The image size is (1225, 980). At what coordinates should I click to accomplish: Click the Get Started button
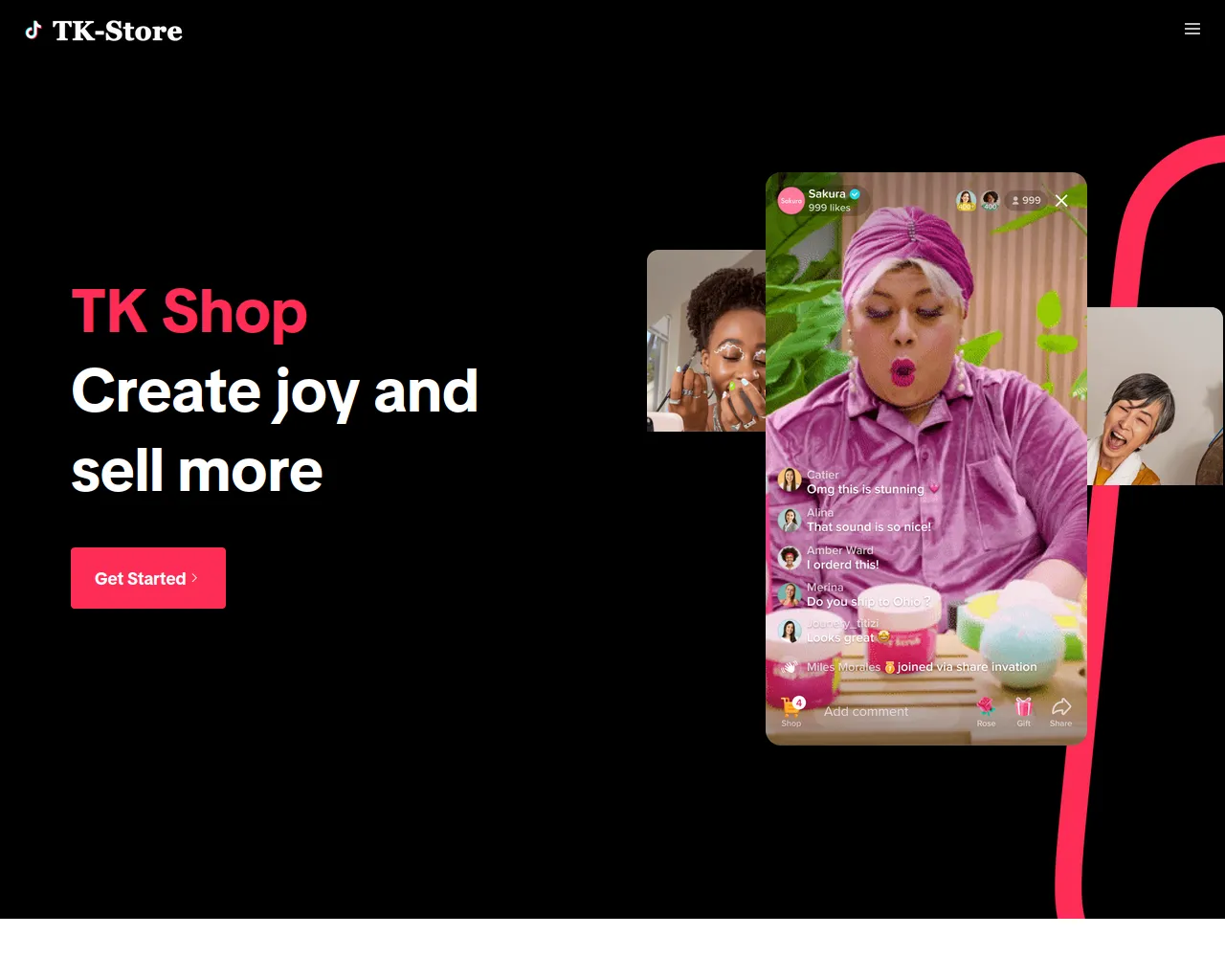tap(148, 578)
